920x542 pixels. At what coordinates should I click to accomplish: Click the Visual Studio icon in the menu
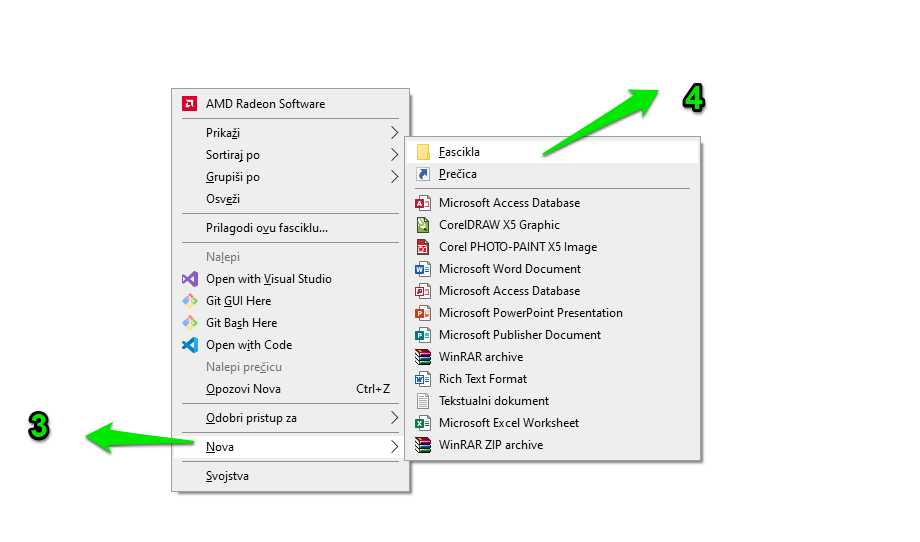tap(190, 279)
